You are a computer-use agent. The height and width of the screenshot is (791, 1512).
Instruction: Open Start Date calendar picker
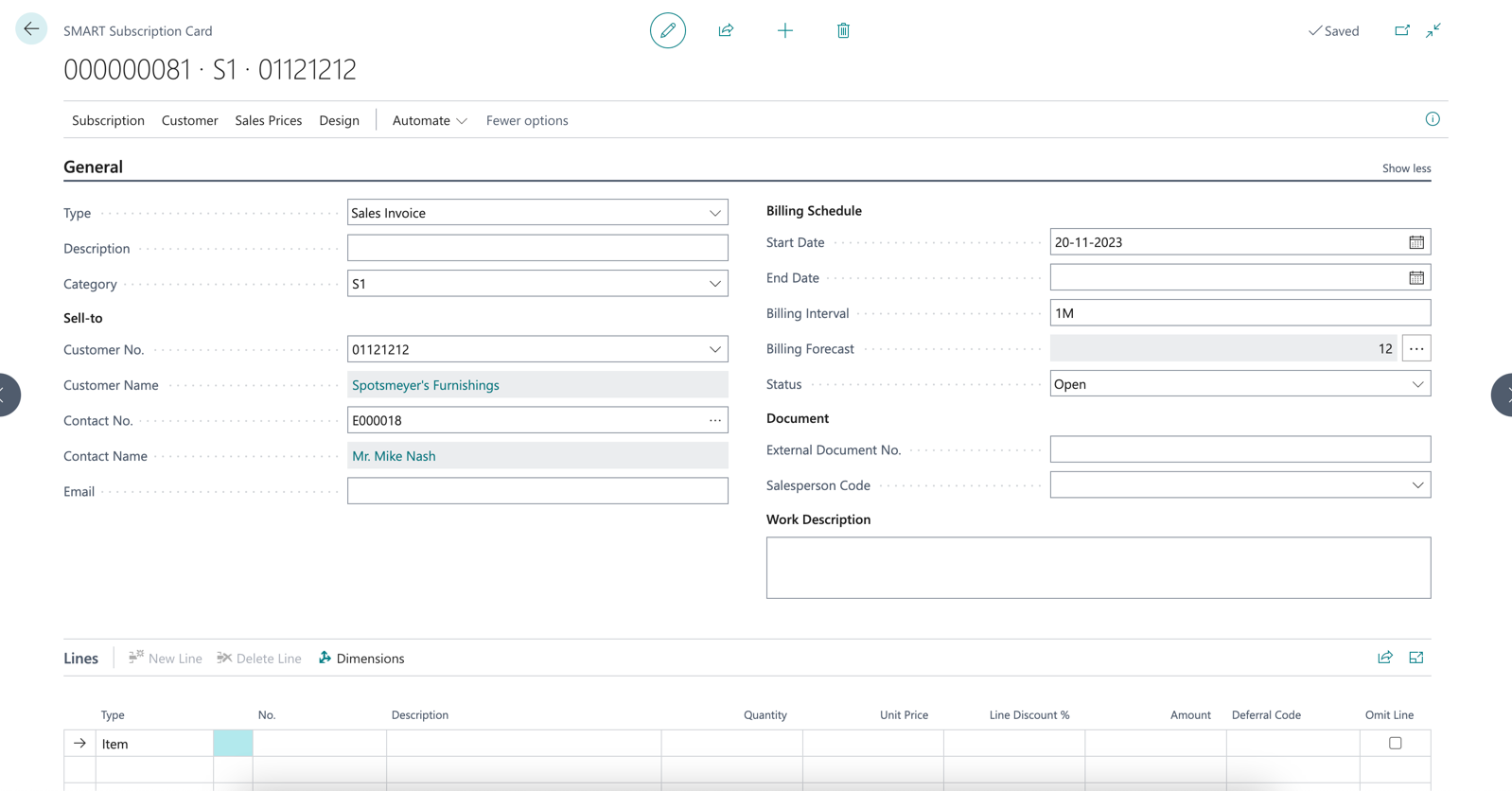[1415, 242]
